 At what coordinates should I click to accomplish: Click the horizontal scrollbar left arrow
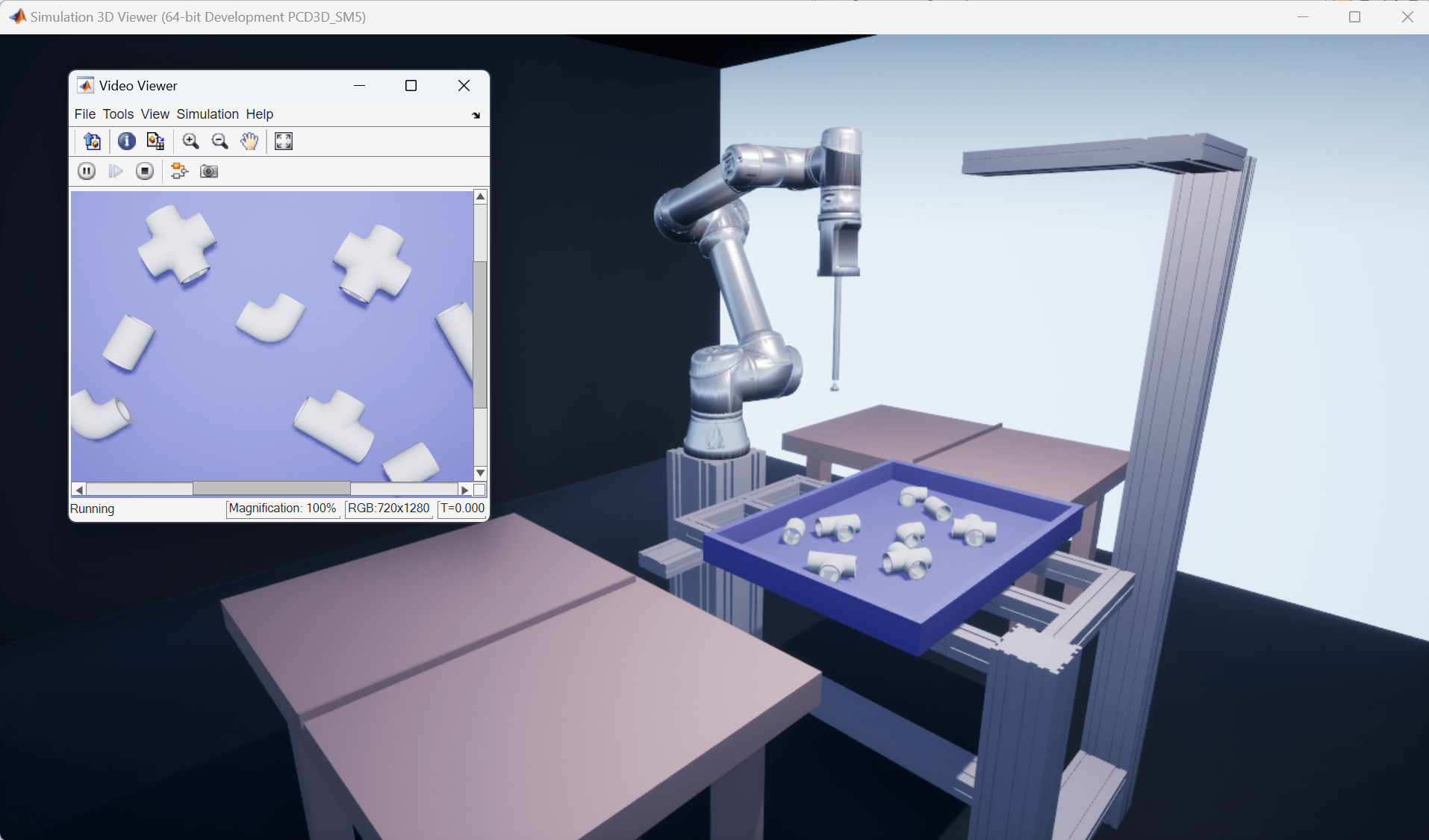[x=79, y=490]
